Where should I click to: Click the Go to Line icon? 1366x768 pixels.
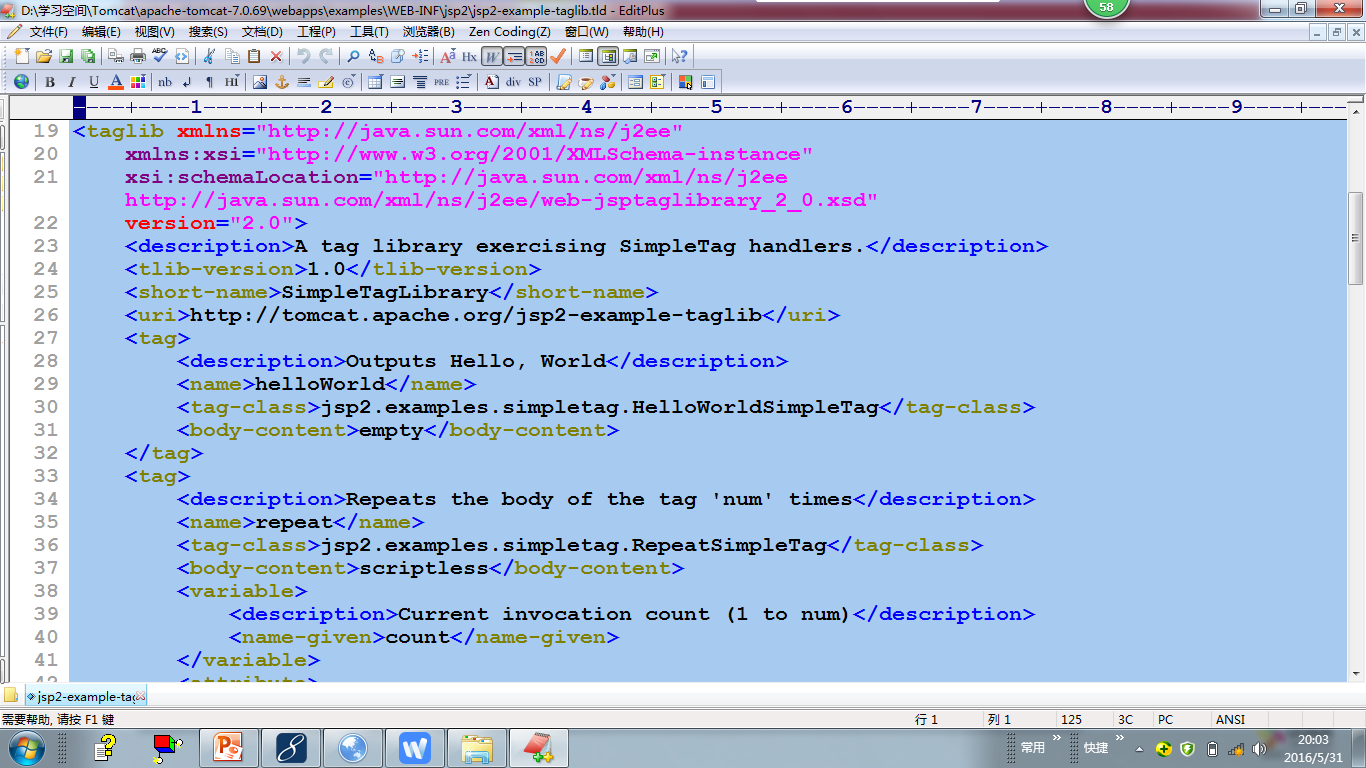click(x=420, y=56)
